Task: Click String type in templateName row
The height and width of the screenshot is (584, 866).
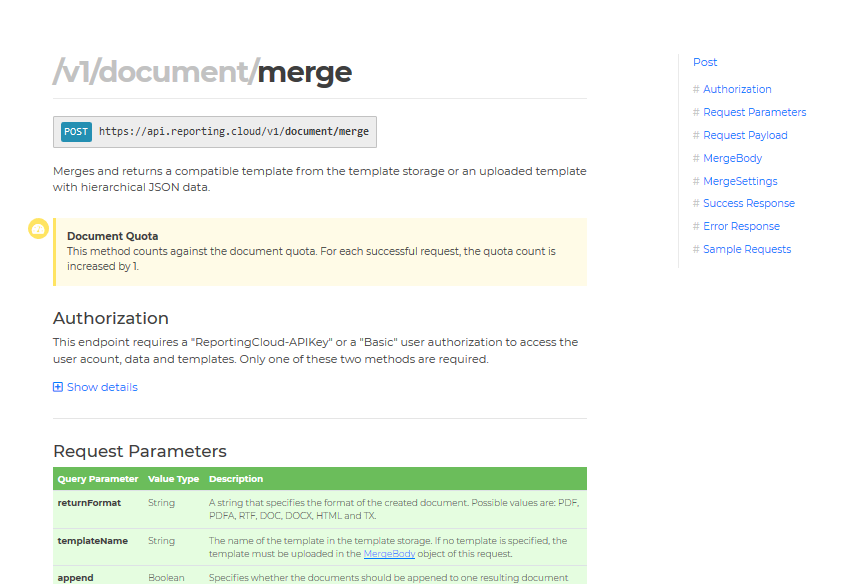Action: (161, 541)
